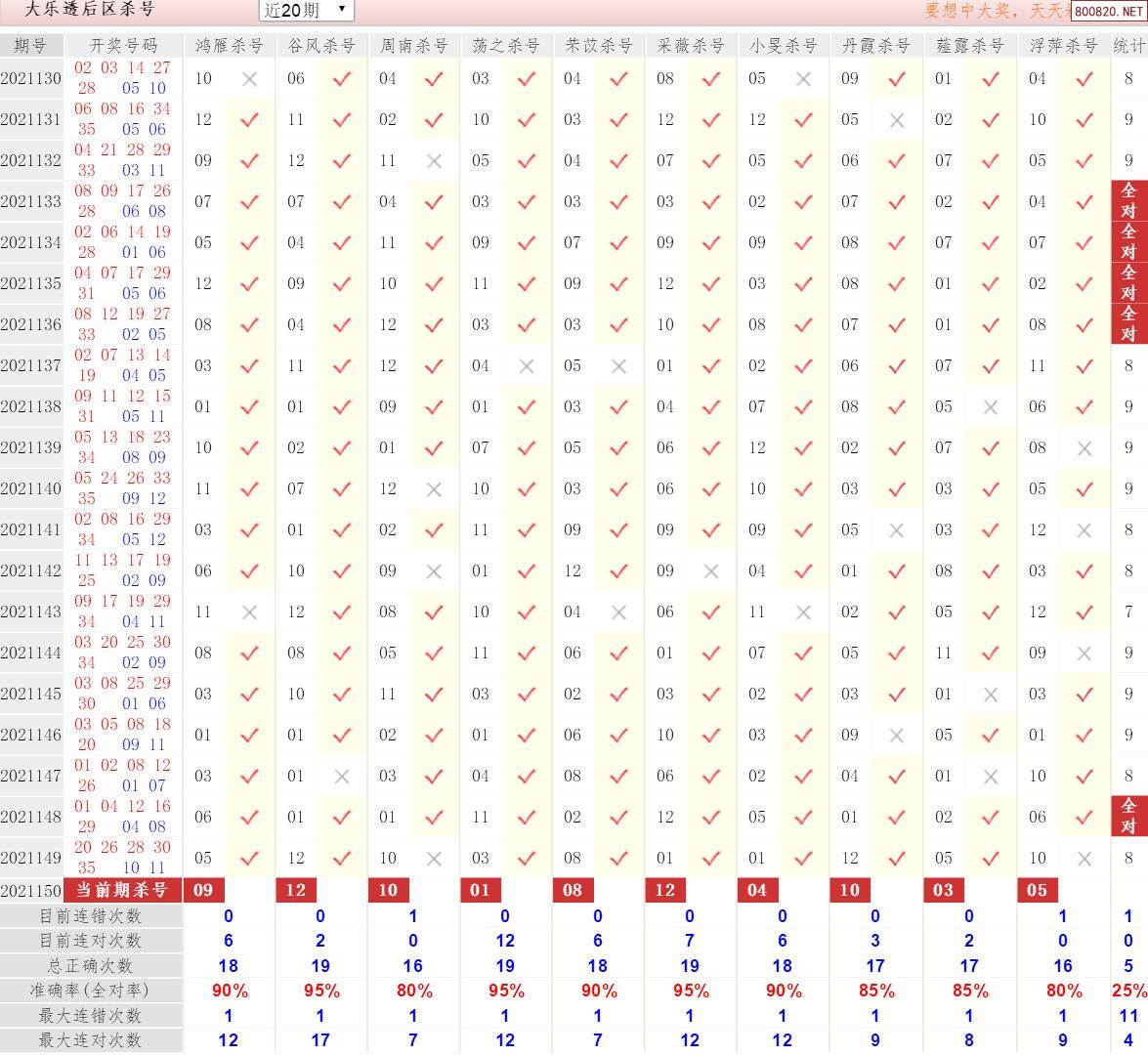
Task: Select period number 2021137
Action: click(x=30, y=365)
